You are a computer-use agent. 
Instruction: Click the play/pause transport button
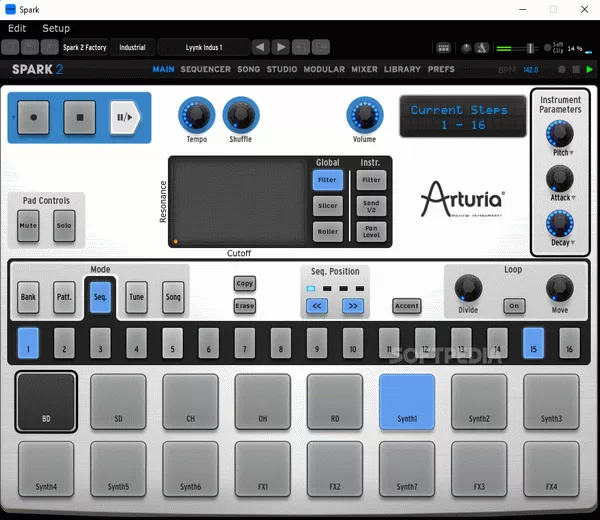[x=126, y=117]
